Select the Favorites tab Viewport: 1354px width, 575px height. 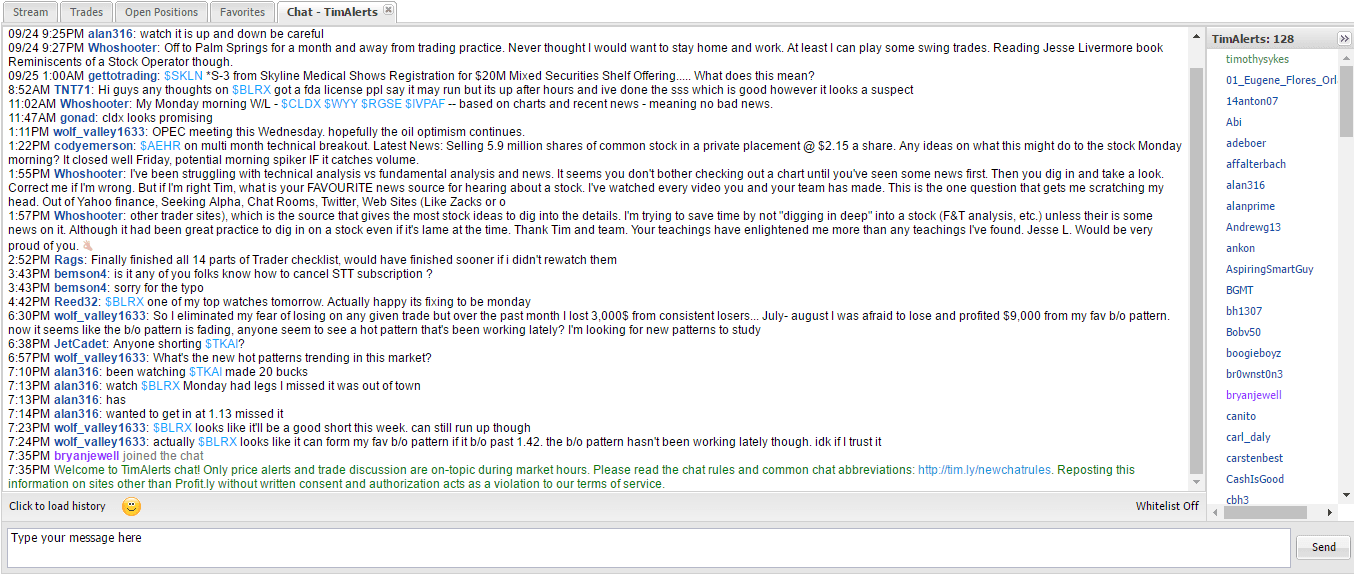coord(243,12)
